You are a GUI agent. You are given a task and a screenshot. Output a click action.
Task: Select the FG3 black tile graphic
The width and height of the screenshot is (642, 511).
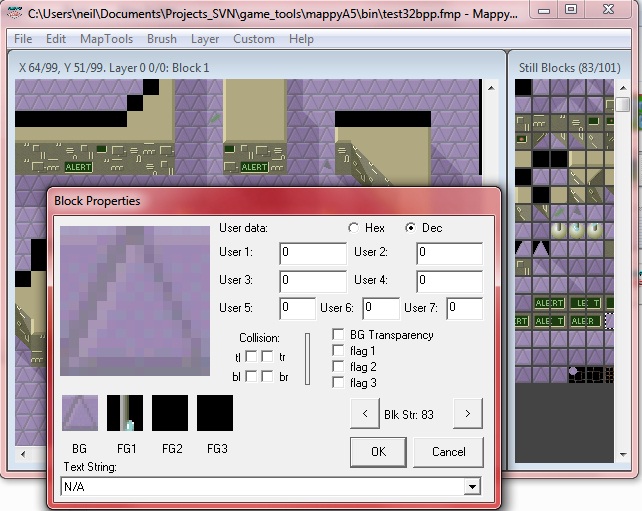pos(215,413)
